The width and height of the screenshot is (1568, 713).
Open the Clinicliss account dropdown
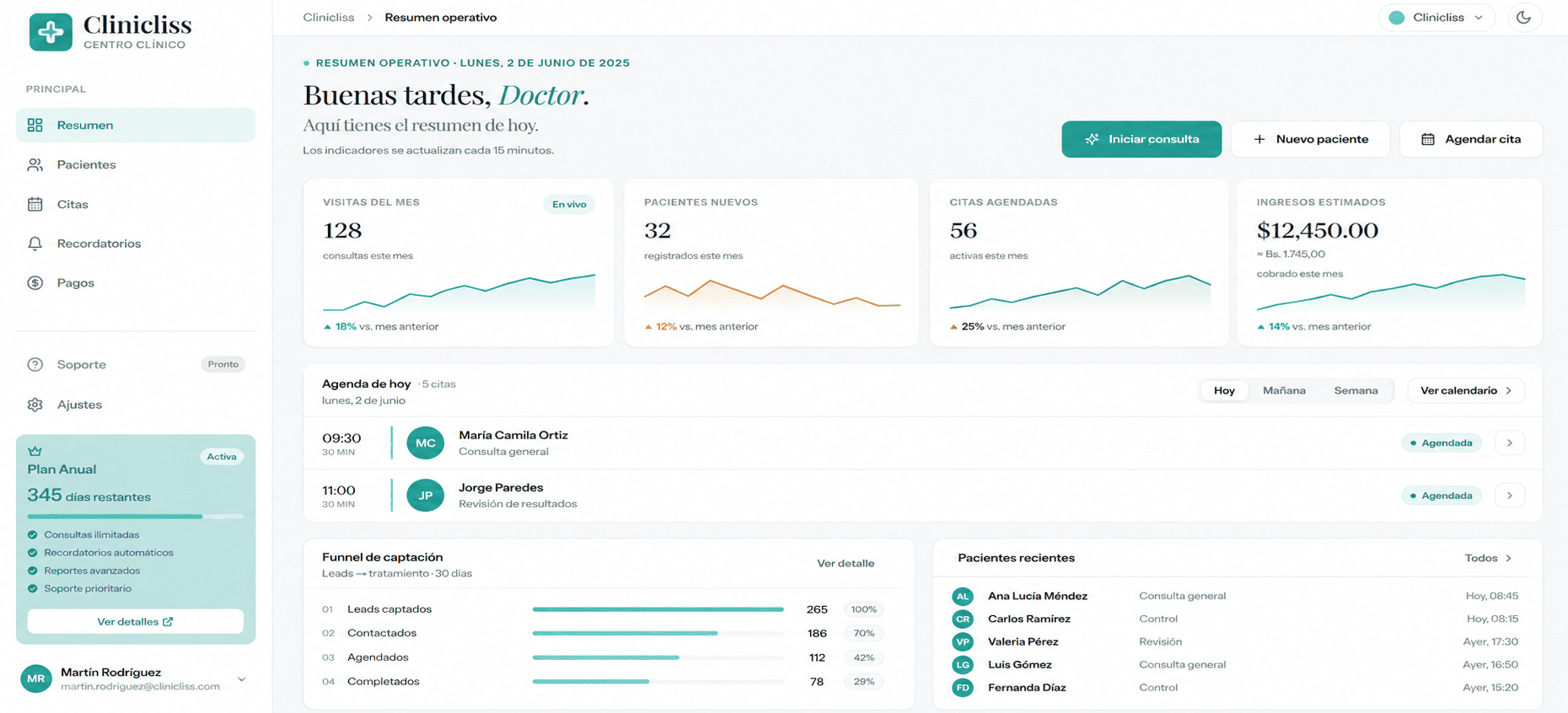click(1436, 18)
